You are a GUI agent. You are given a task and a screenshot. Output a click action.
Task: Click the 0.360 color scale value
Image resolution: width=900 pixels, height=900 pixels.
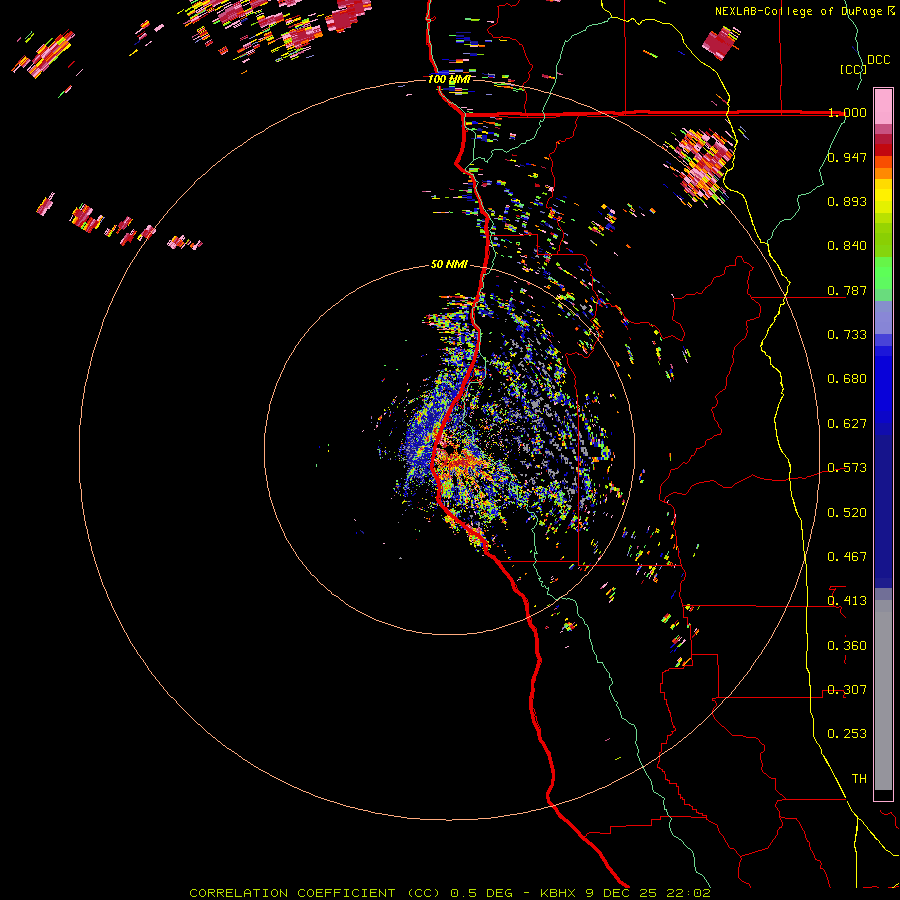point(847,646)
